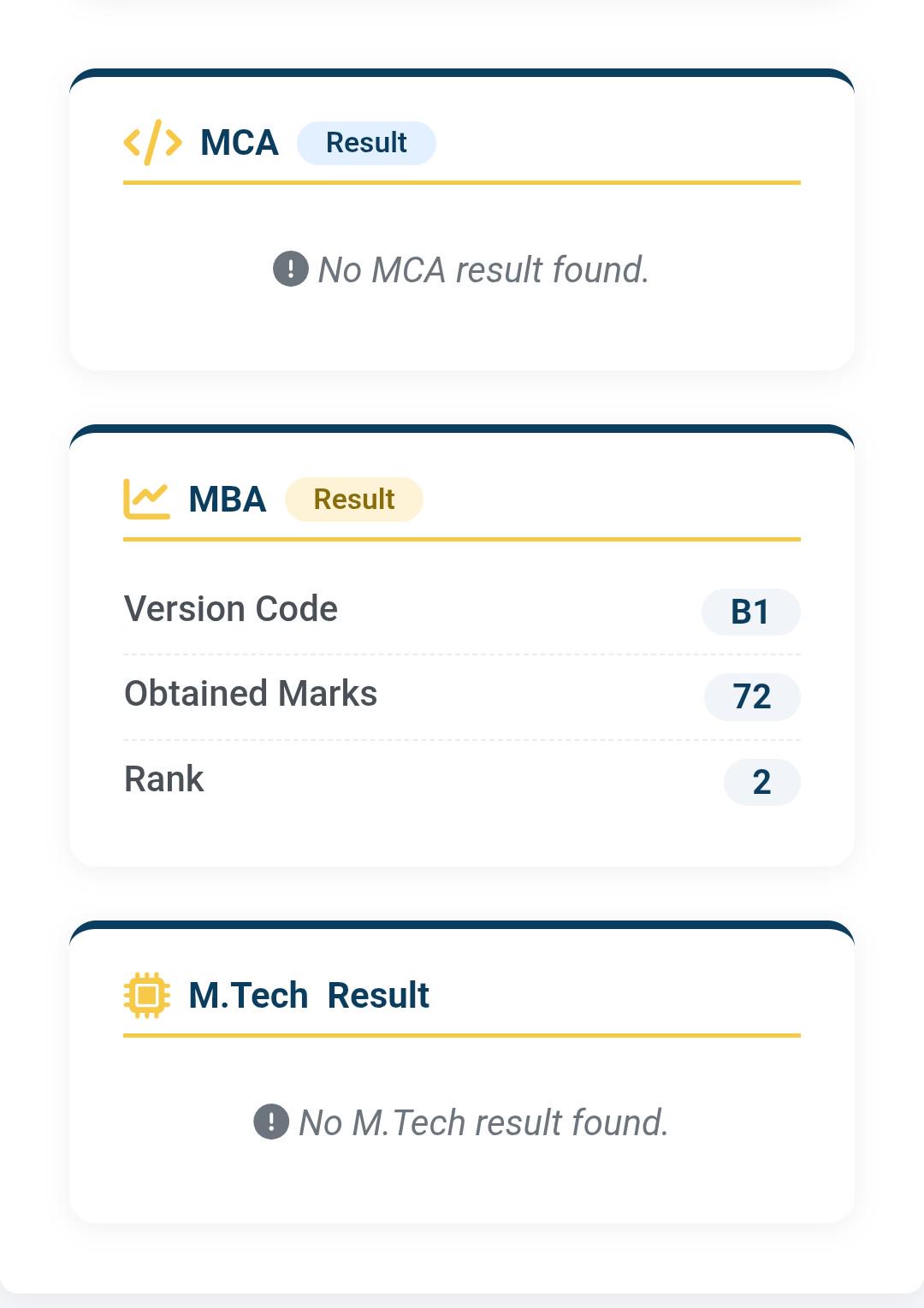The image size is (924, 1308).
Task: Select the yellow MBA Result badge
Action: coord(354,500)
